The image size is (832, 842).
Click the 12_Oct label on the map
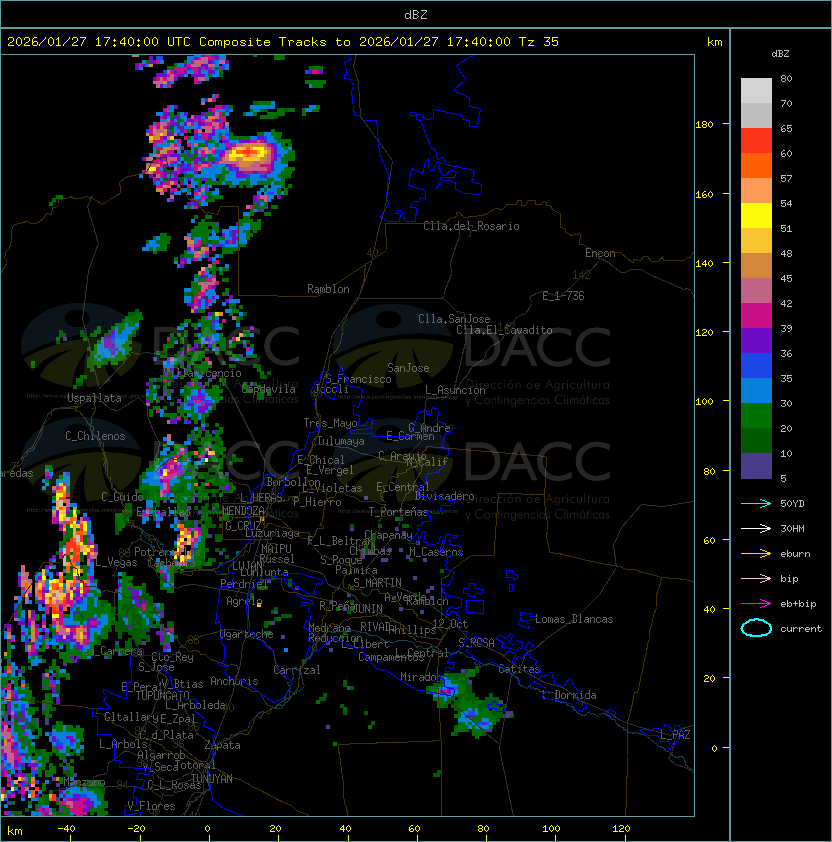(450, 624)
